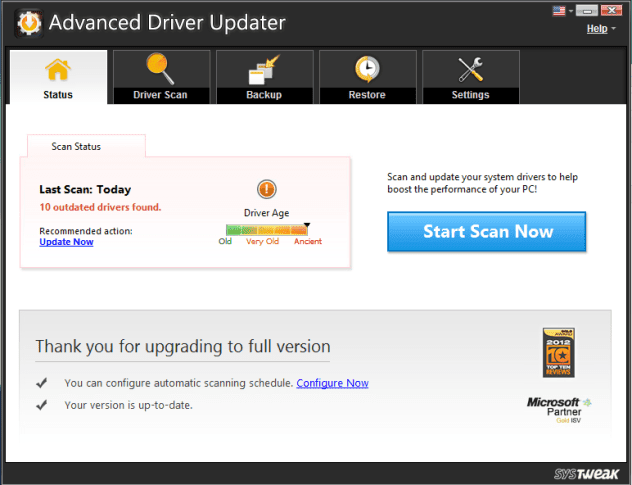Click the Driver Age black pointer marker
The image size is (632, 485).
pos(307,225)
